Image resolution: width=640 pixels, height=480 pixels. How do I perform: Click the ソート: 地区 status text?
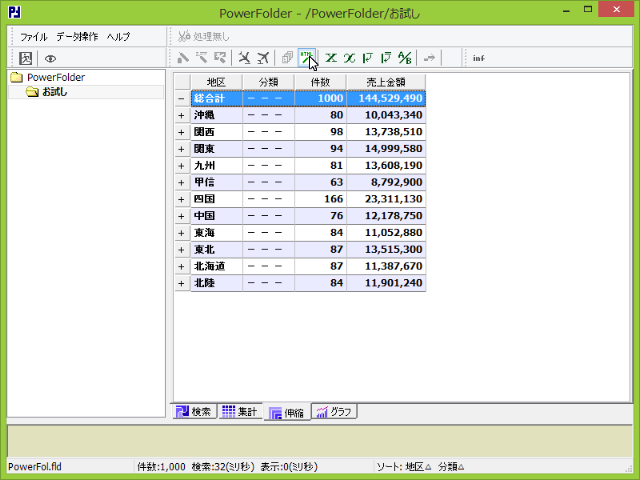[404, 467]
